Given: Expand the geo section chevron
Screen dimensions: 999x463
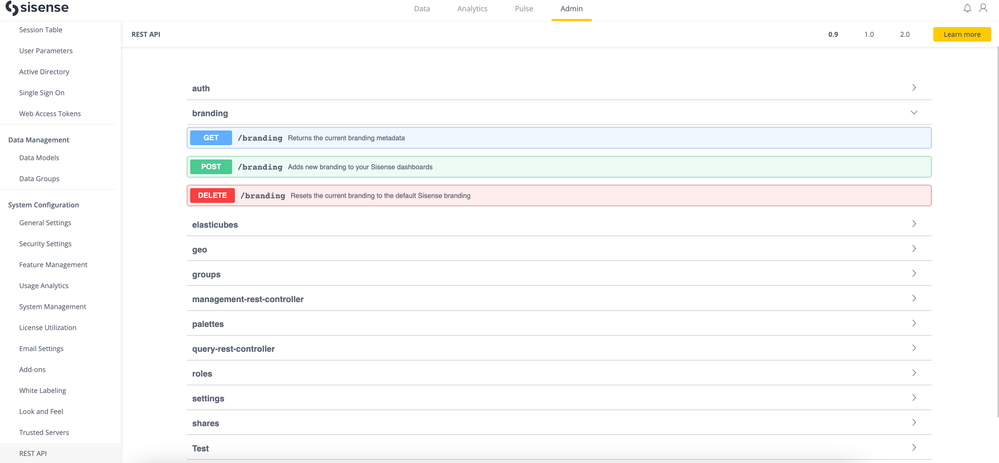Looking at the screenshot, I should [x=913, y=249].
